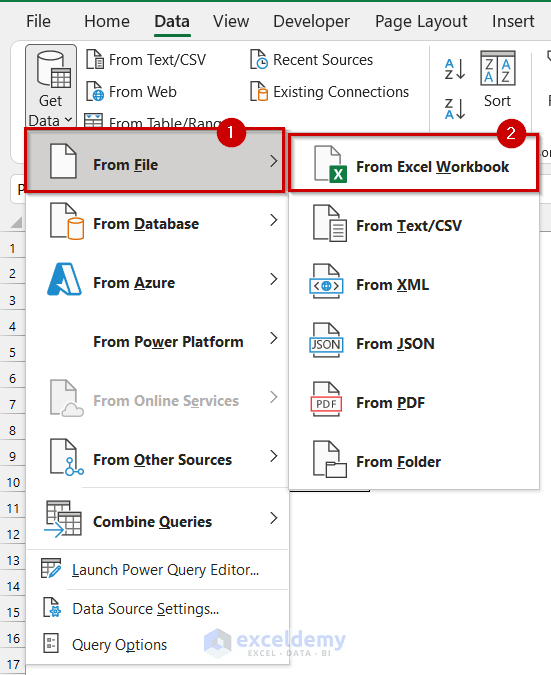The height and width of the screenshot is (675, 551).
Task: Click the Recent Sources ribbon label
Action: pos(323,60)
